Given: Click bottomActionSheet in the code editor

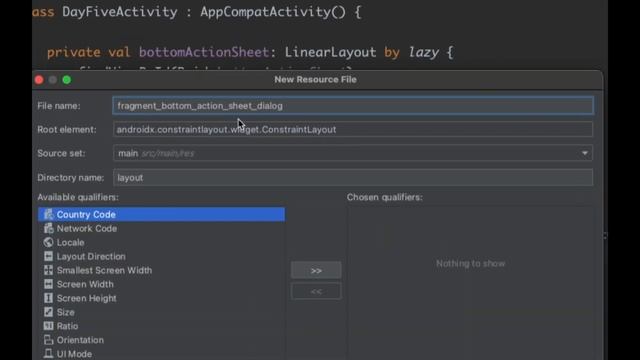Looking at the screenshot, I should pyautogui.click(x=204, y=52).
